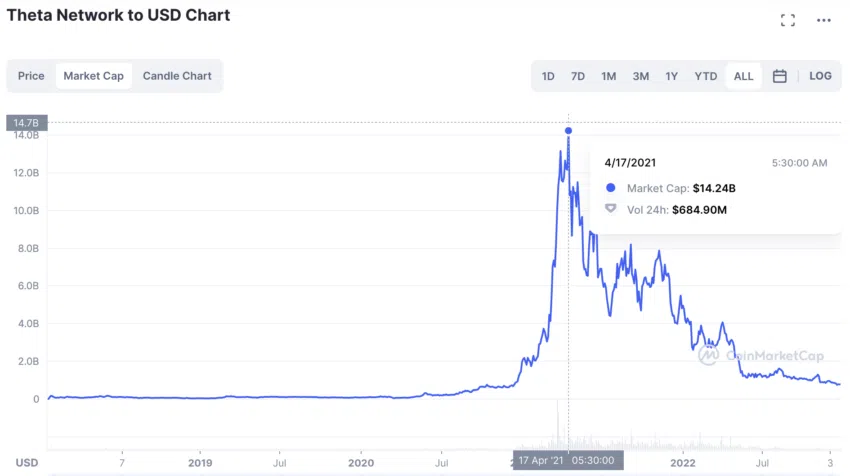Click the CoinMarketCap watermark logo
The height and width of the screenshot is (476, 850).
click(x=708, y=355)
